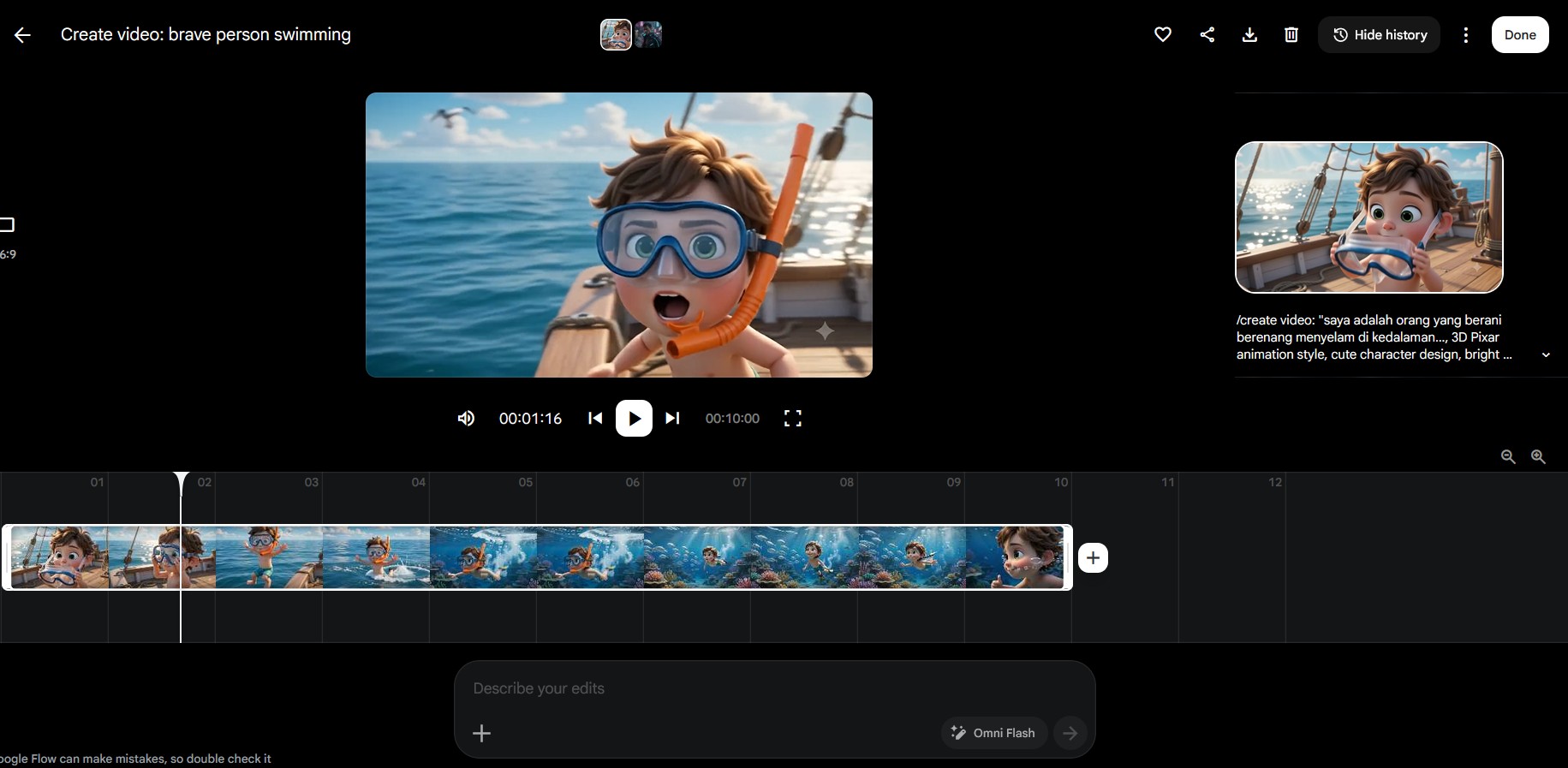Screen dimensions: 1568x768
Task: Open the Omni Flash model selector
Action: (993, 733)
